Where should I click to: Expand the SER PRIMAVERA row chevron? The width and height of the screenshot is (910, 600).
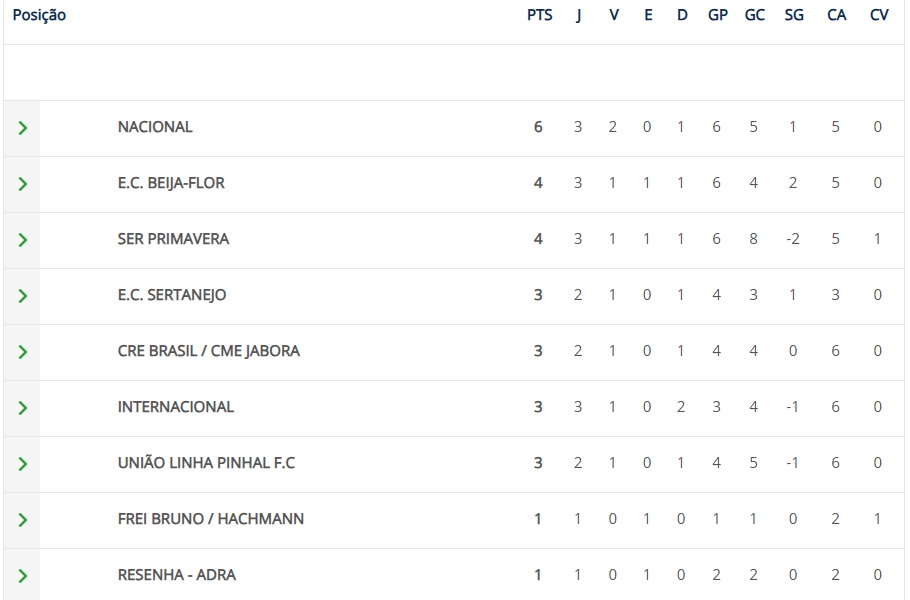(x=23, y=240)
